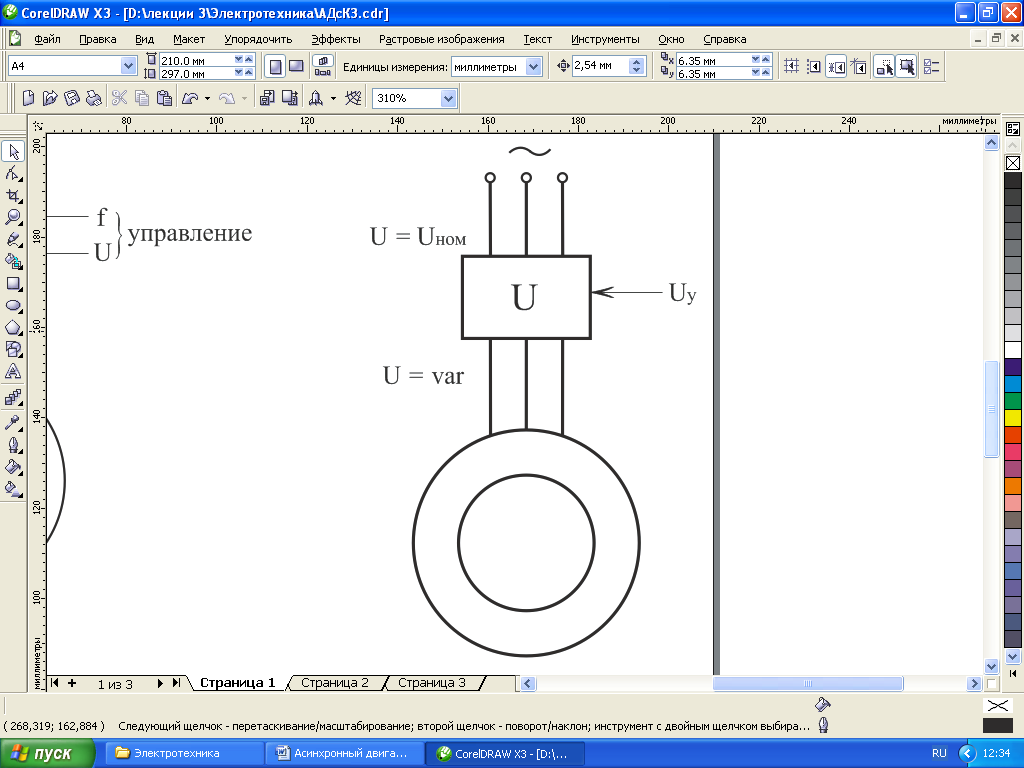The height and width of the screenshot is (768, 1024).
Task: Pick the Text tool
Action: coord(14,372)
